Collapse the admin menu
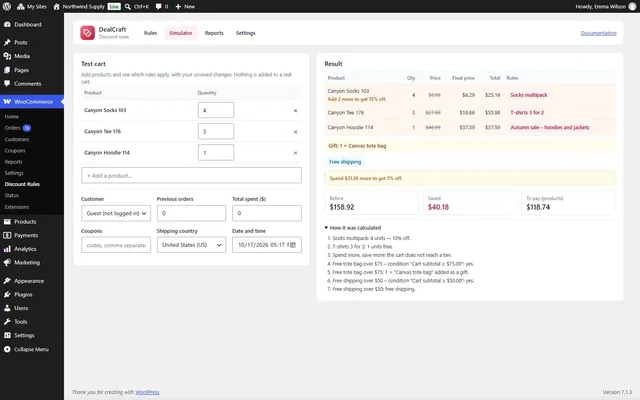 click(32, 349)
